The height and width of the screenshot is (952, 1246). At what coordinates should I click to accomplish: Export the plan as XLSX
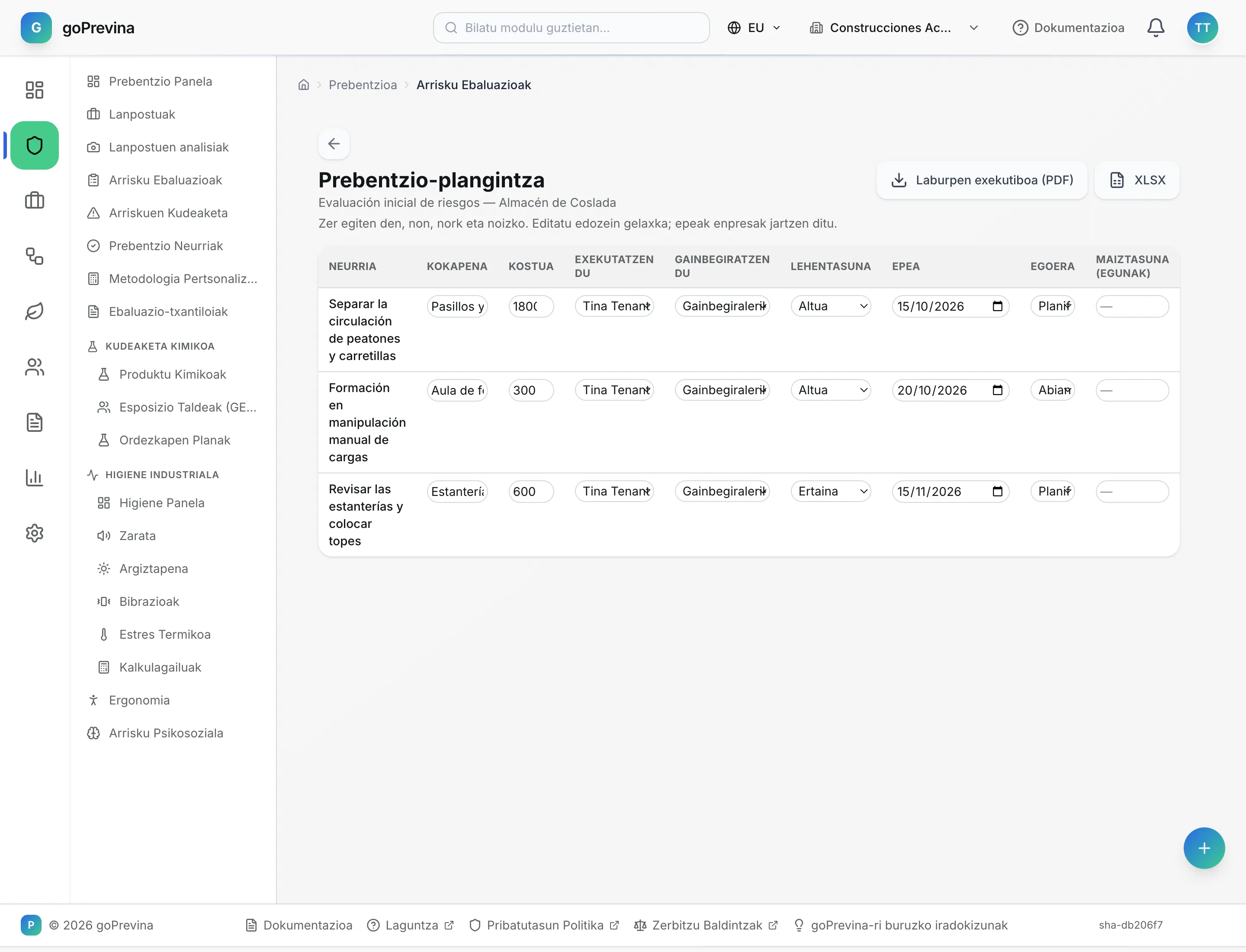[1137, 180]
